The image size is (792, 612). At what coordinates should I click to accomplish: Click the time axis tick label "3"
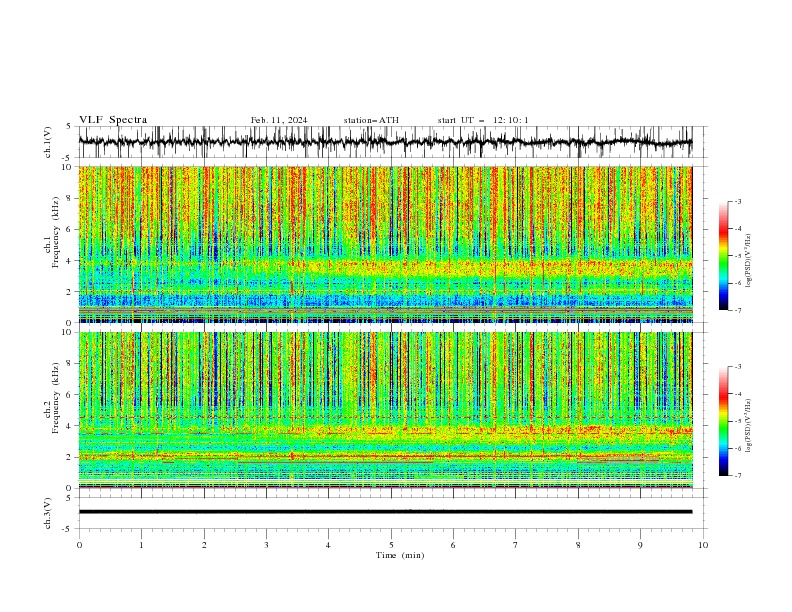(266, 545)
